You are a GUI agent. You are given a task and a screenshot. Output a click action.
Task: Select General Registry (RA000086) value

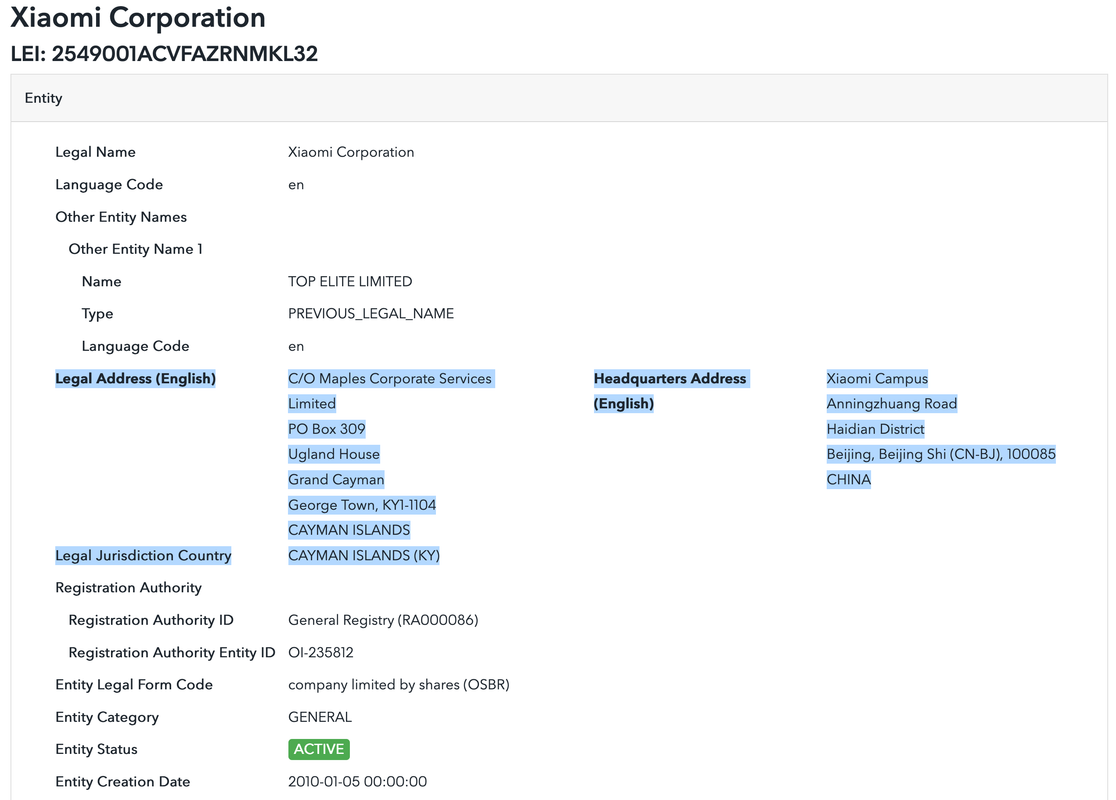383,621
